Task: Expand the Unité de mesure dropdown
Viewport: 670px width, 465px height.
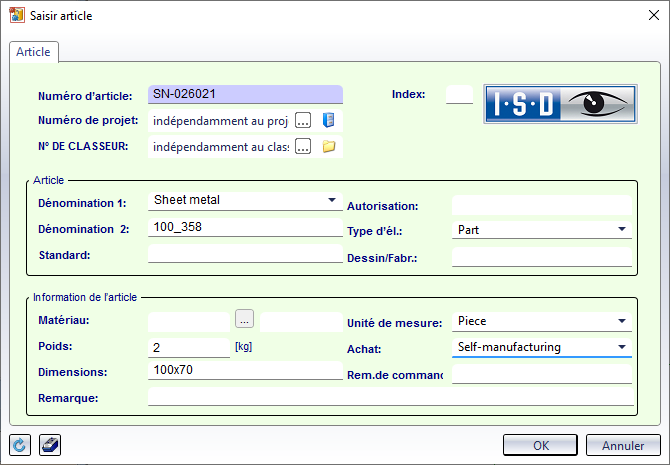Action: 622,321
